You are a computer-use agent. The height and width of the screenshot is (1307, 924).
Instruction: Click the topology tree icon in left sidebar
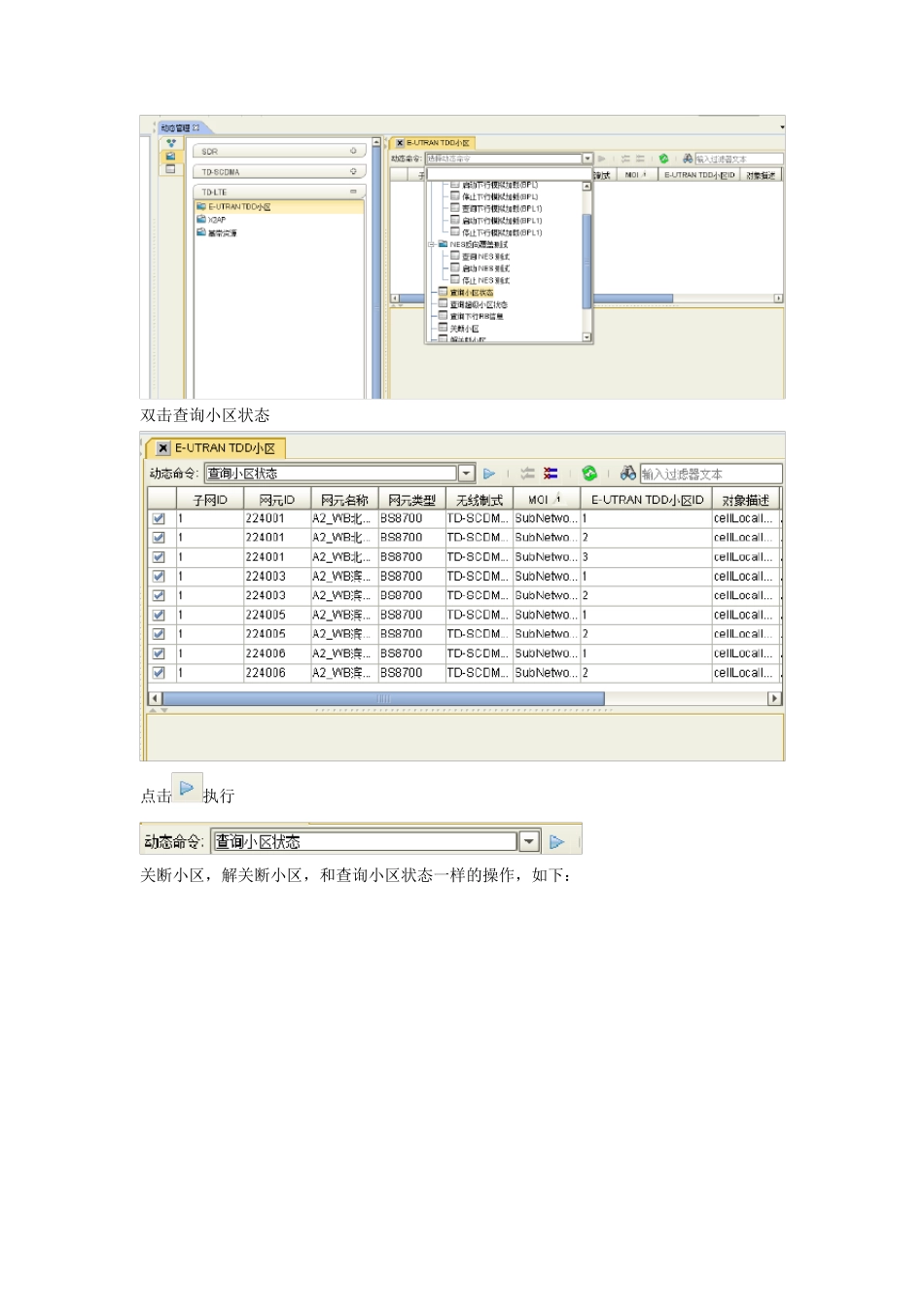[x=171, y=144]
